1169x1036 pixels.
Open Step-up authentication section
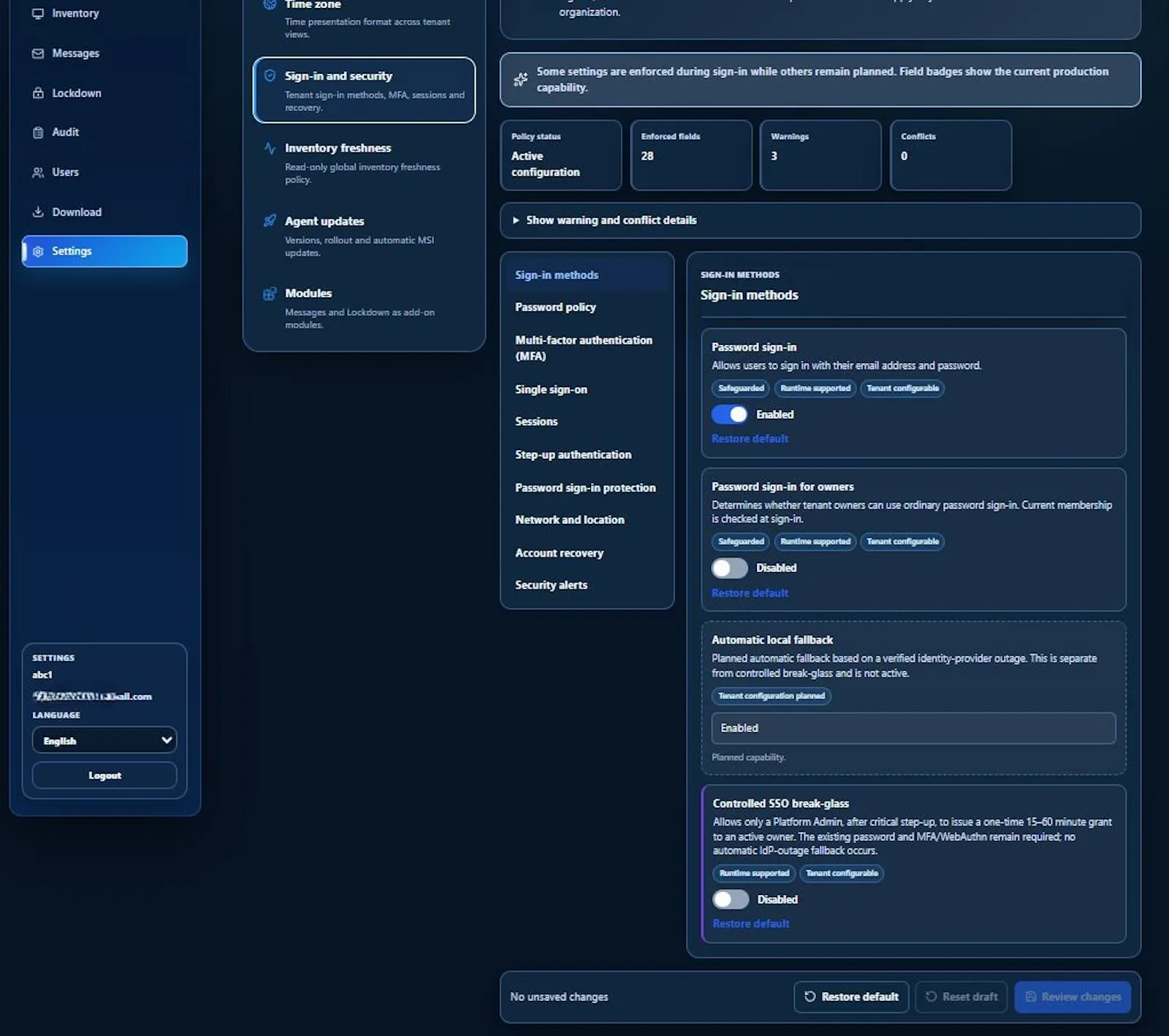point(587,454)
